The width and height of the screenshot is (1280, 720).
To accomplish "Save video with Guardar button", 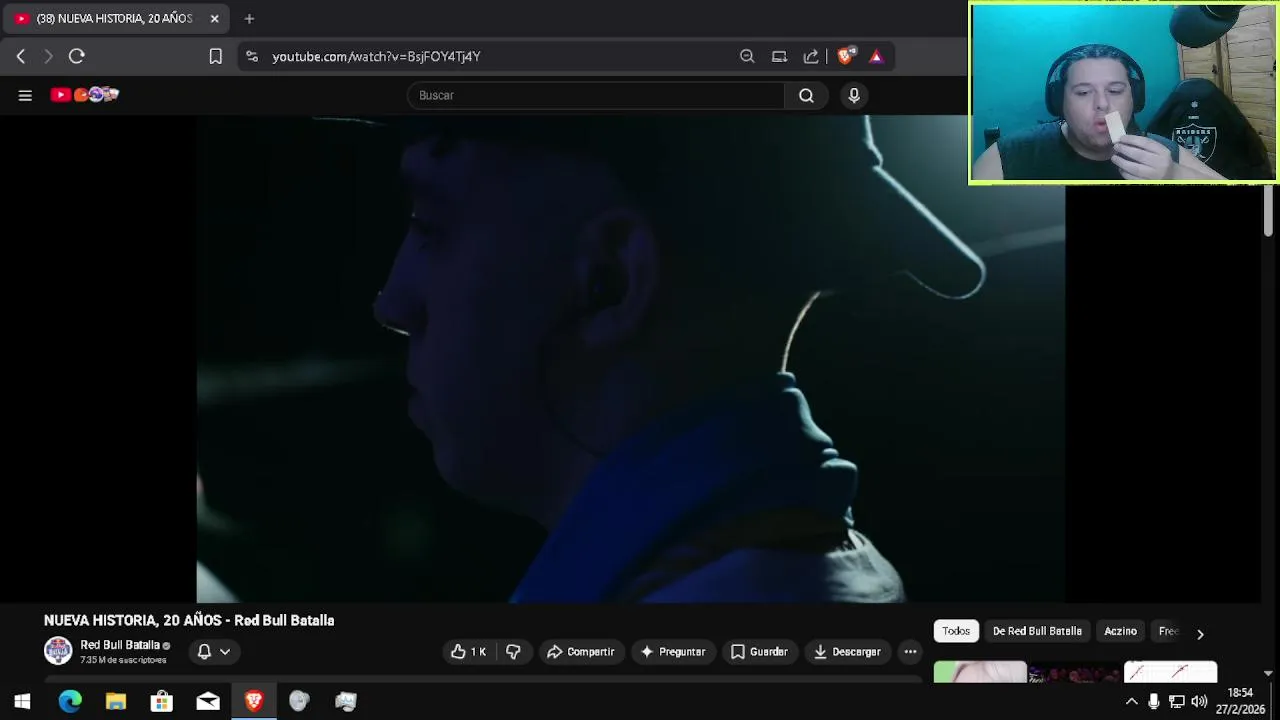I will (x=759, y=652).
